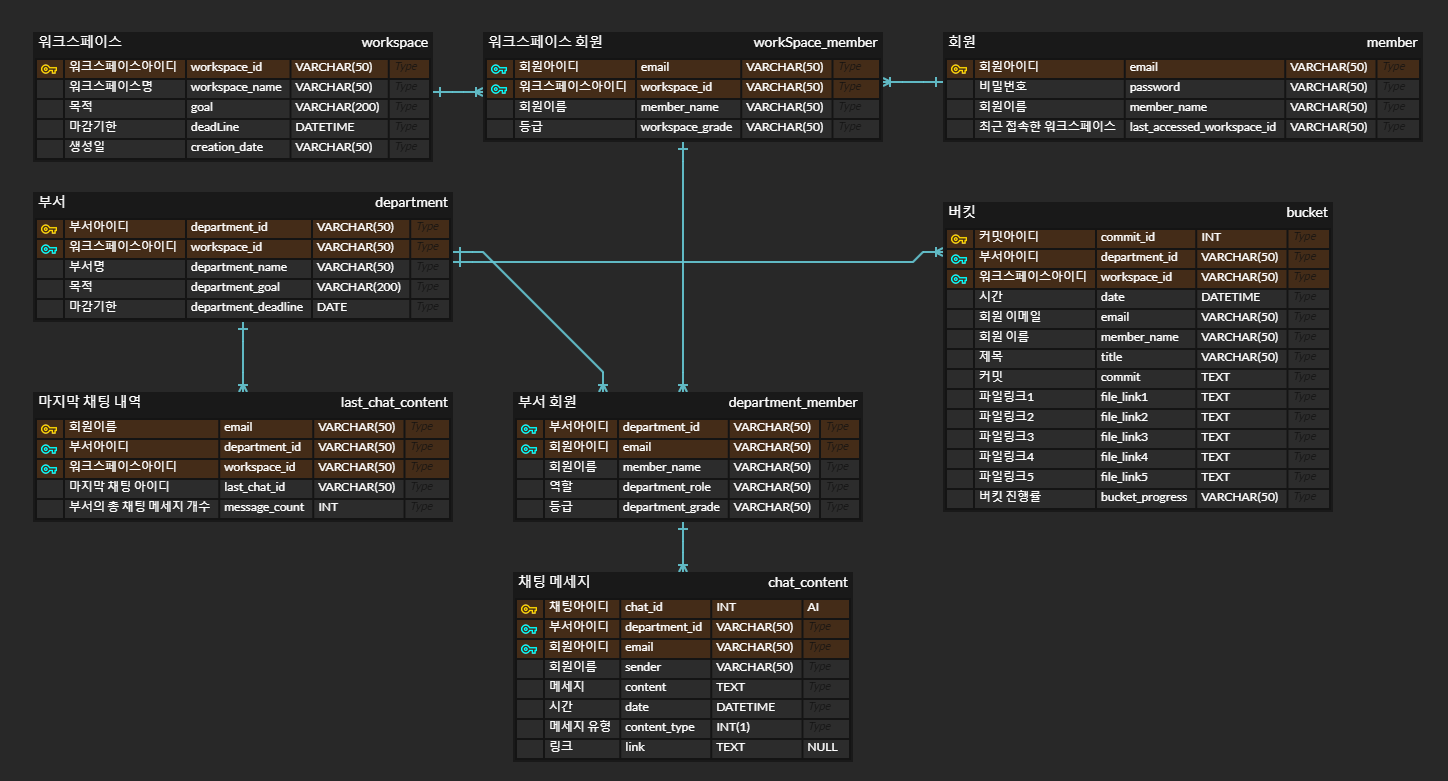
Task: Click the 'last_accessed_workspace_id' column cell
Action: (1205, 128)
